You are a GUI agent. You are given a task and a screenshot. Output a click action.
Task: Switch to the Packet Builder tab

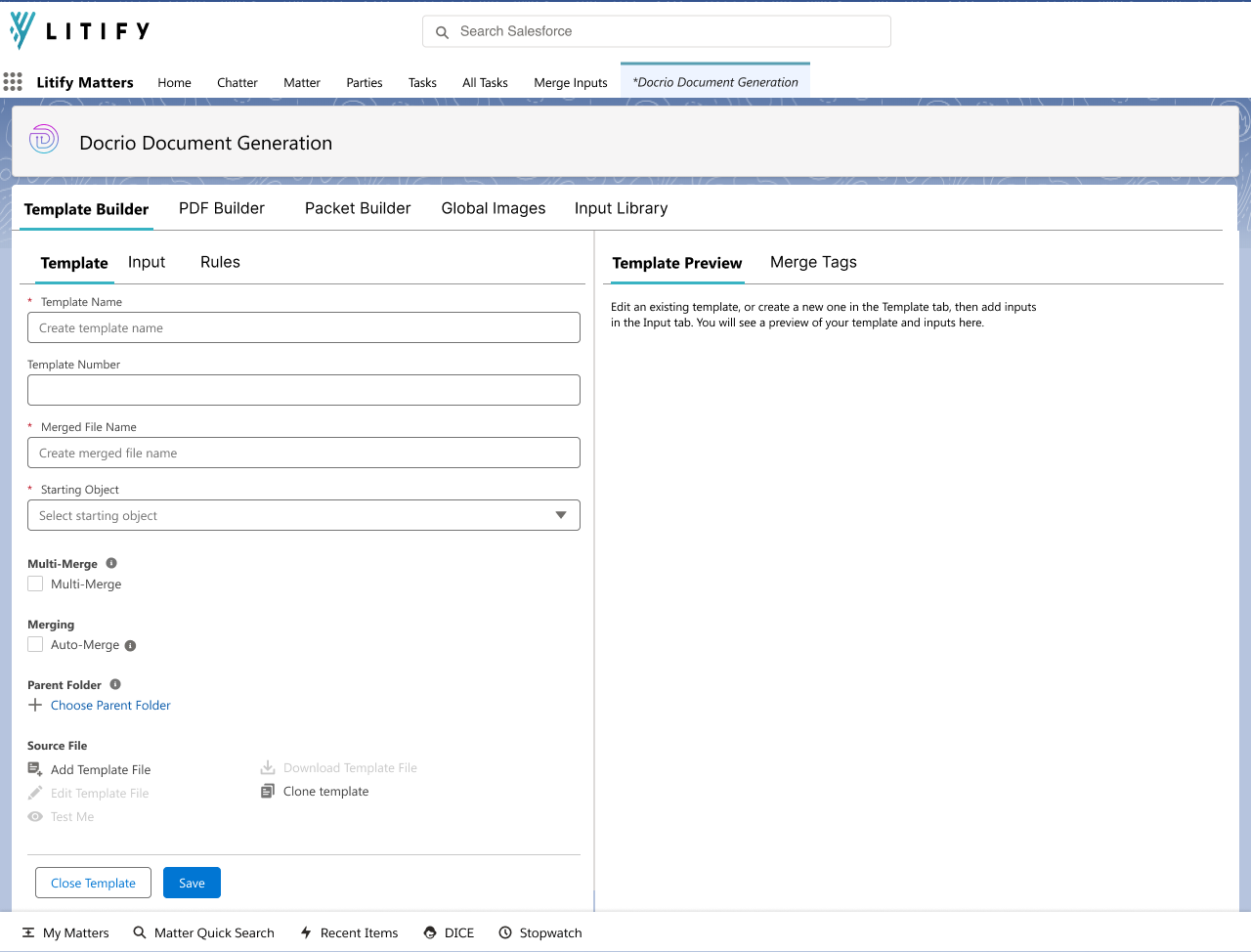358,208
